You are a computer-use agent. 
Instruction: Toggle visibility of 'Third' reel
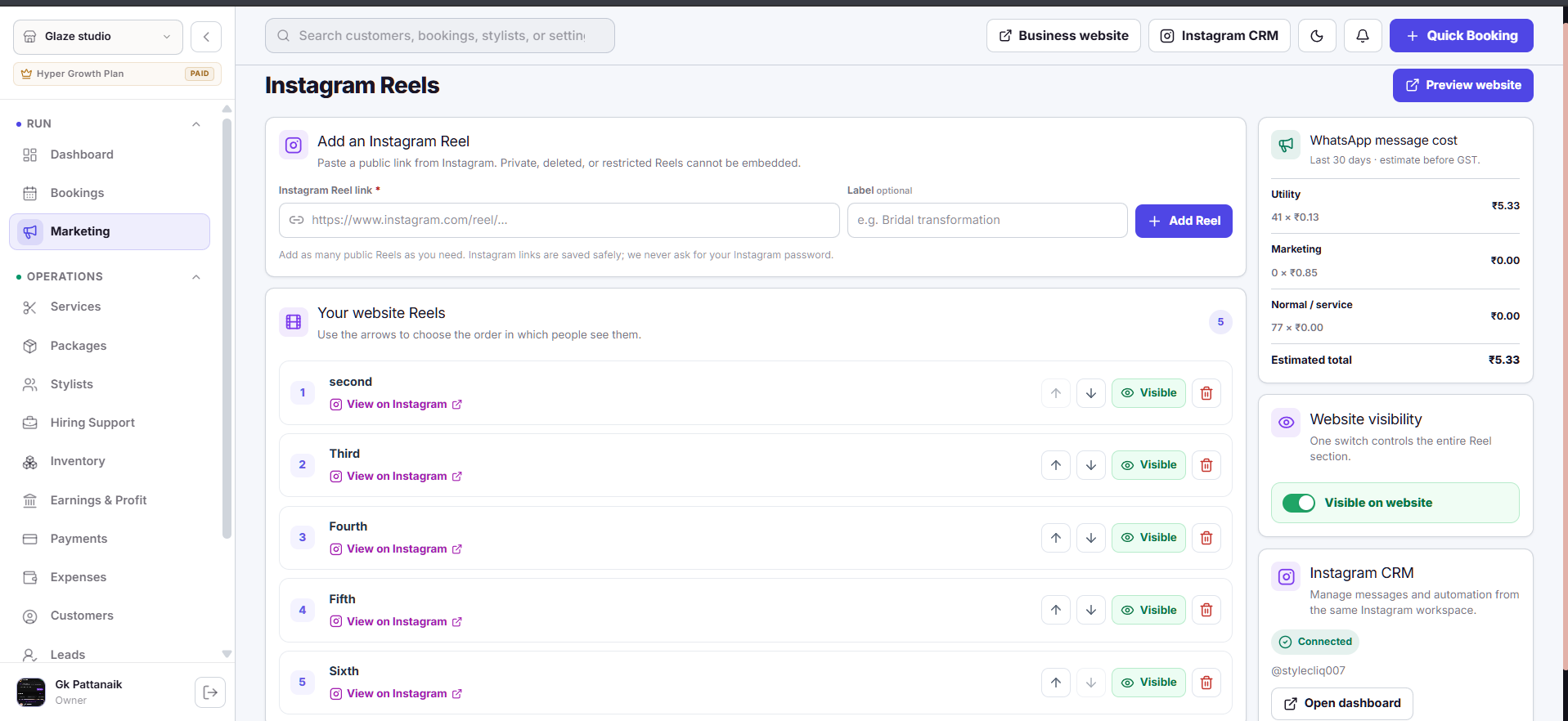[x=1148, y=465]
